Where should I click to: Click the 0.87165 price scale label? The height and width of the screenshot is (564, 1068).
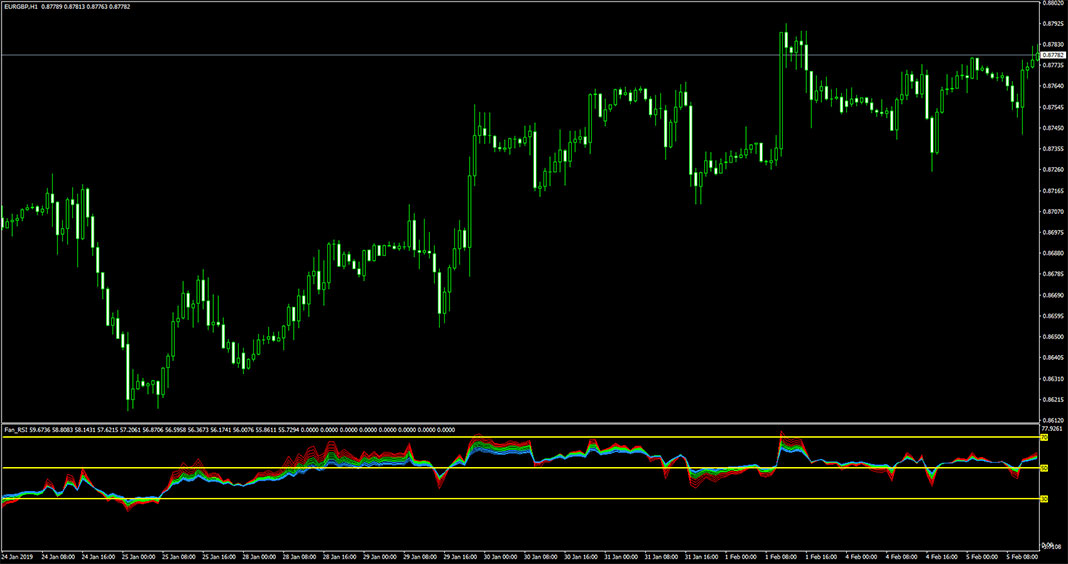1053,190
